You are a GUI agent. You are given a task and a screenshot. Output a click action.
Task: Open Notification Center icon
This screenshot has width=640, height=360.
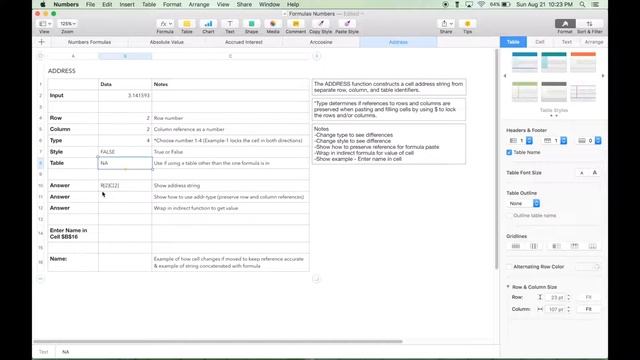point(596,4)
